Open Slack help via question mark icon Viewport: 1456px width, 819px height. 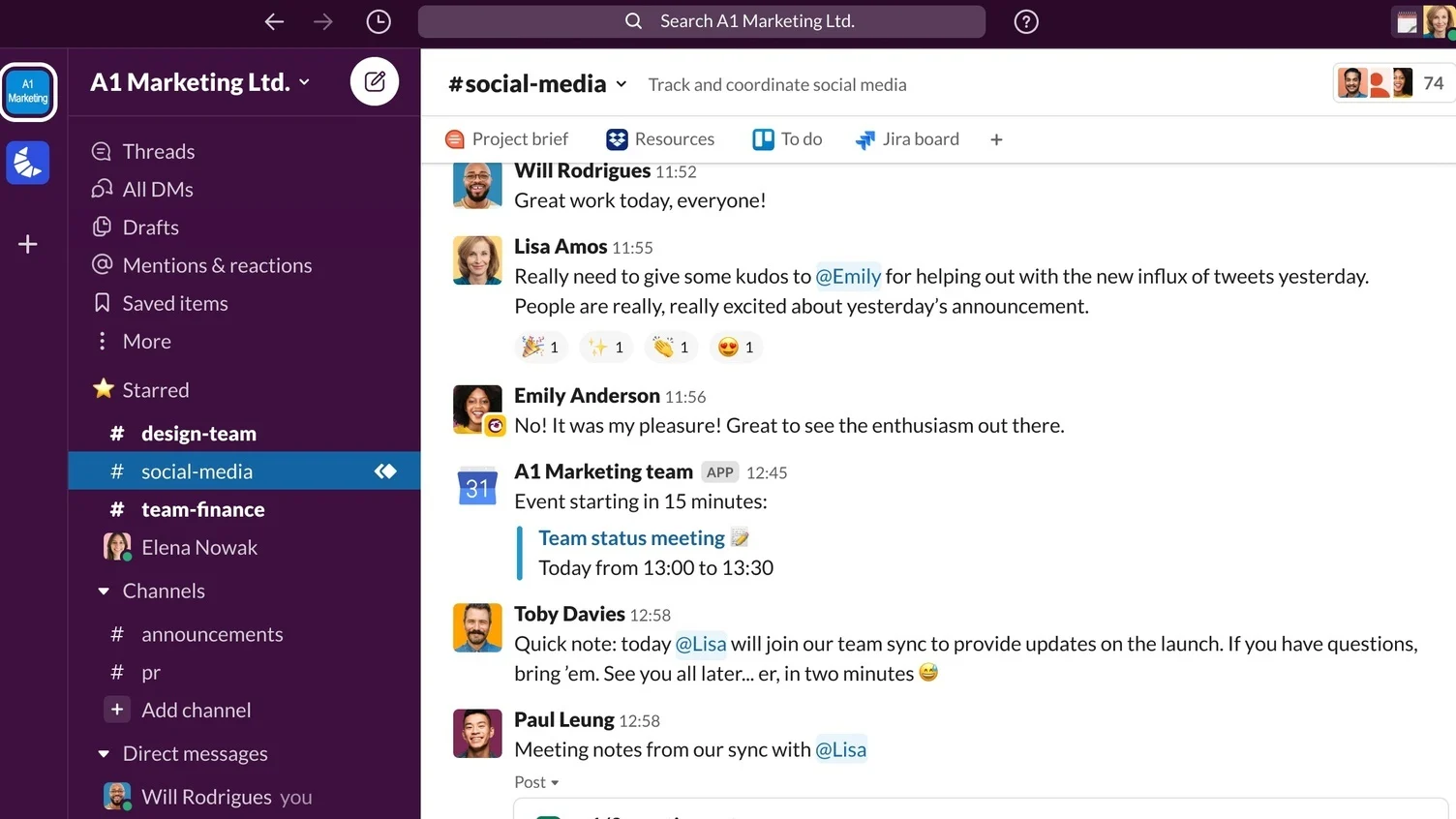coord(1025,20)
